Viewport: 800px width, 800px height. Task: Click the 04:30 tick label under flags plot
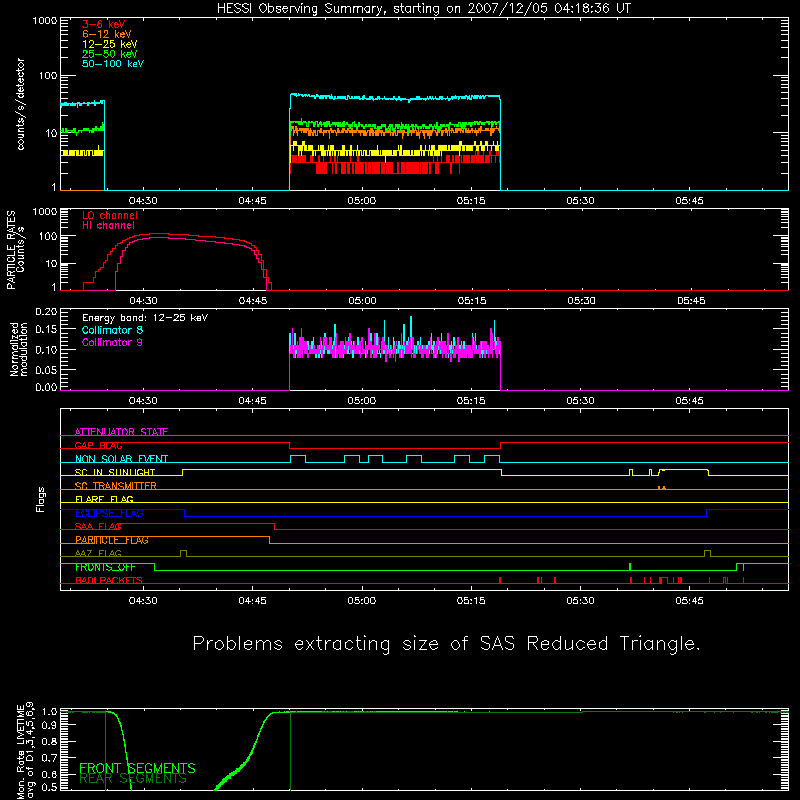point(143,601)
